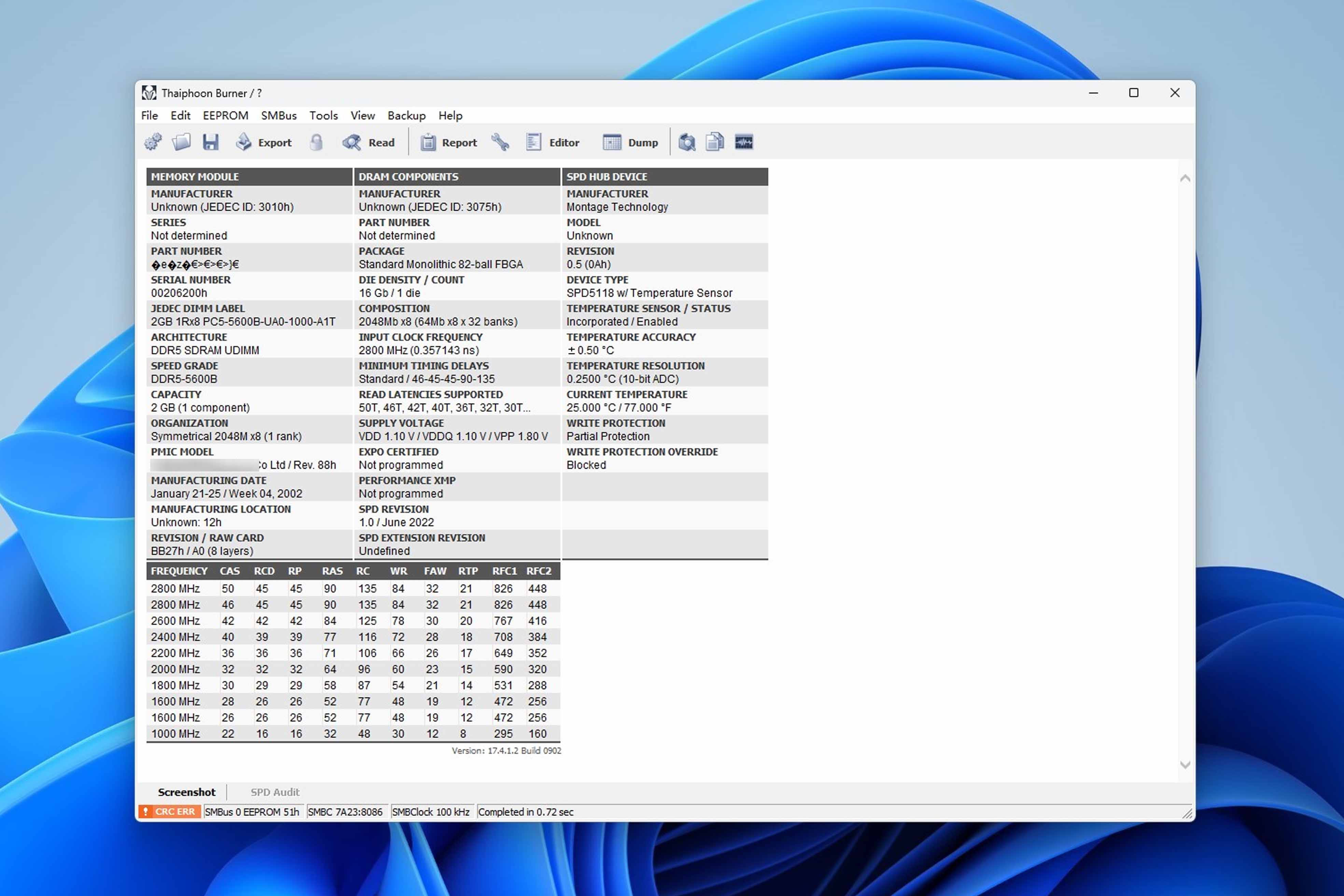The width and height of the screenshot is (1344, 896).
Task: Switch to the Screenshot tab
Action: coord(186,792)
